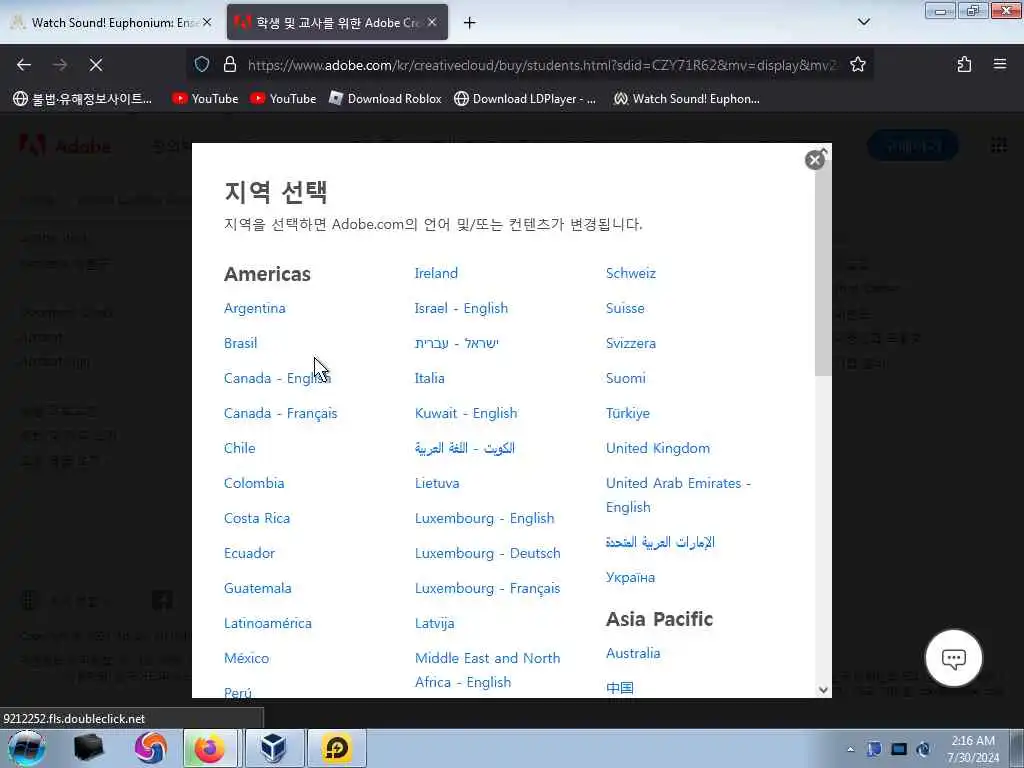Close the Watch Sound! Euphonium tab
This screenshot has width=1024, height=768.
[207, 22]
